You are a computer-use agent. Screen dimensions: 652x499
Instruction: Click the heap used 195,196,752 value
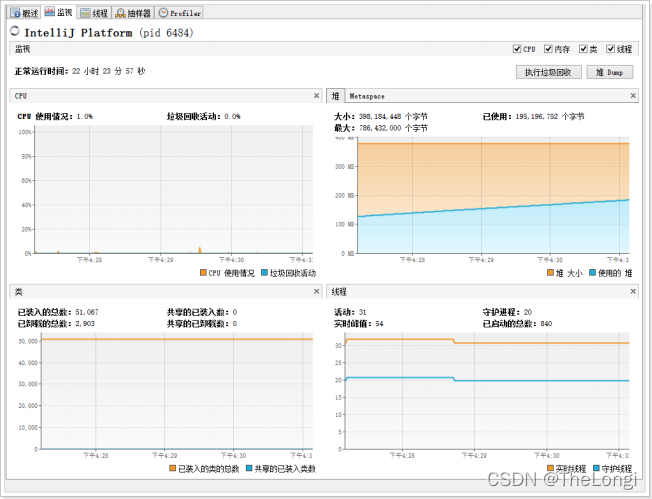click(537, 116)
